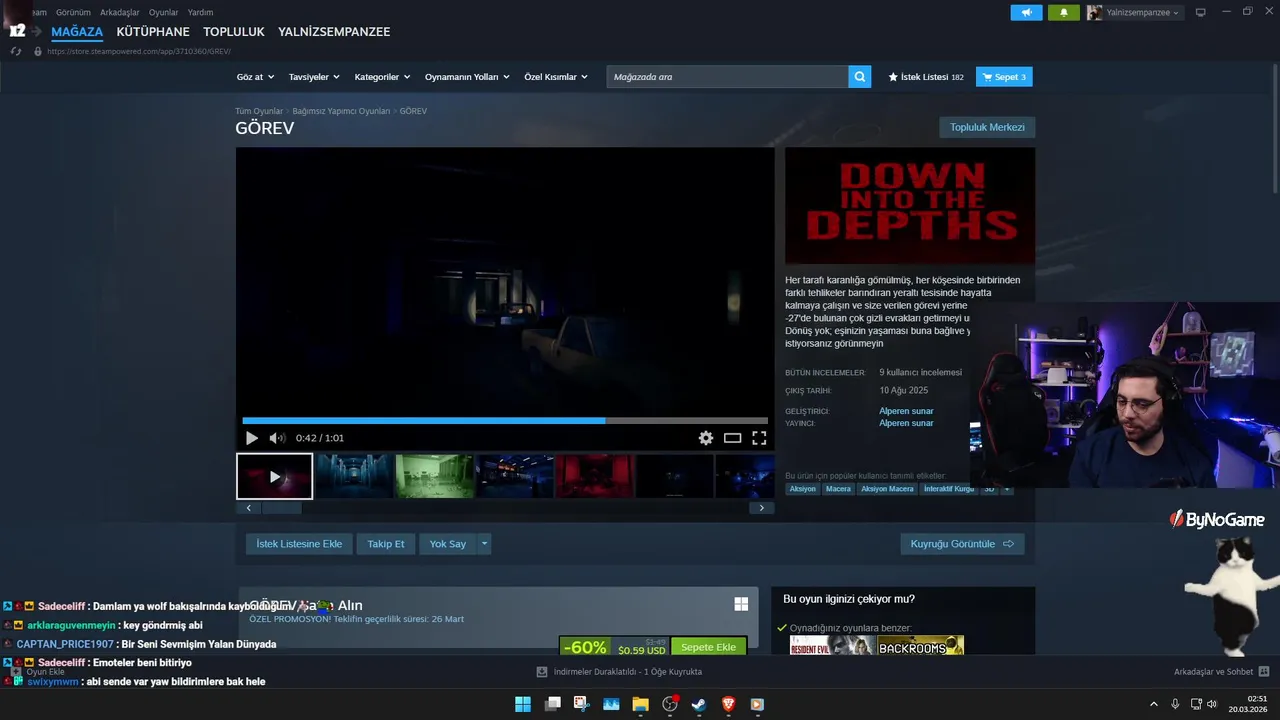Open Task View in the taskbar
Viewport: 1280px width, 720px height.
pyautogui.click(x=552, y=704)
